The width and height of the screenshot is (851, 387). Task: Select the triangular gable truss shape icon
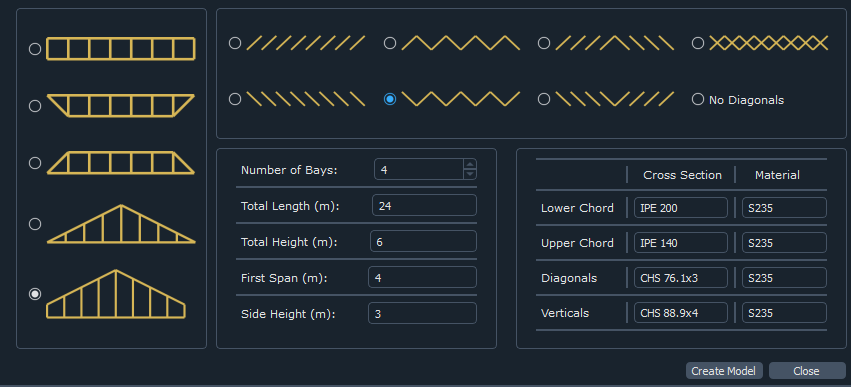click(121, 224)
